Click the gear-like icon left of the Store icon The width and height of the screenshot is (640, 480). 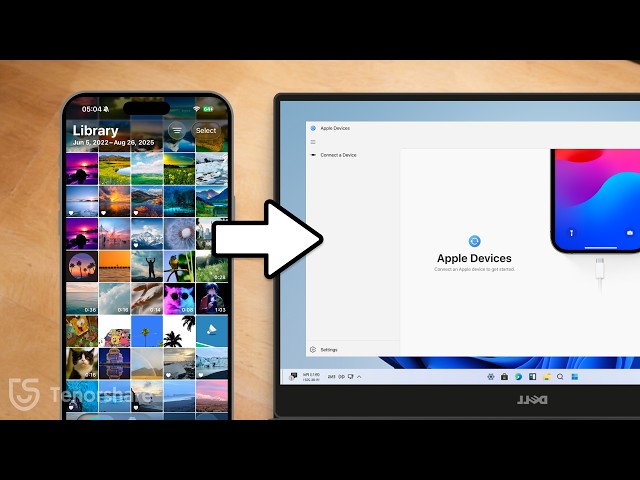pyautogui.click(x=491, y=377)
